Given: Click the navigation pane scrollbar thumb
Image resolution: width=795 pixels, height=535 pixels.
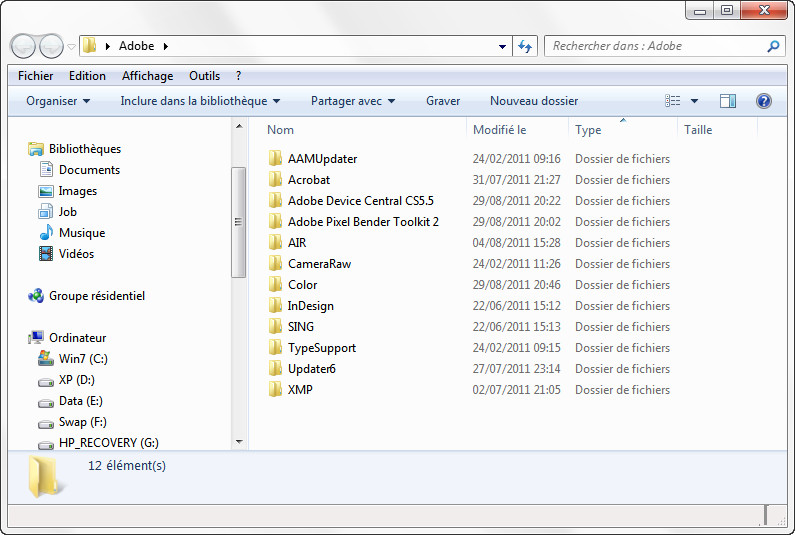Looking at the screenshot, I should coord(239,222).
